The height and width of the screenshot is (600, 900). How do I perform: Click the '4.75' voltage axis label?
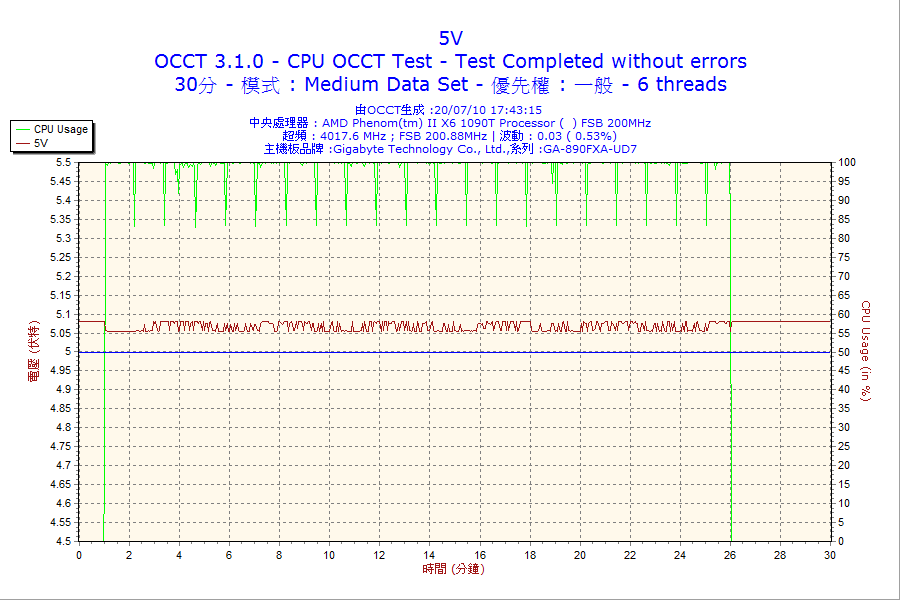click(61, 447)
